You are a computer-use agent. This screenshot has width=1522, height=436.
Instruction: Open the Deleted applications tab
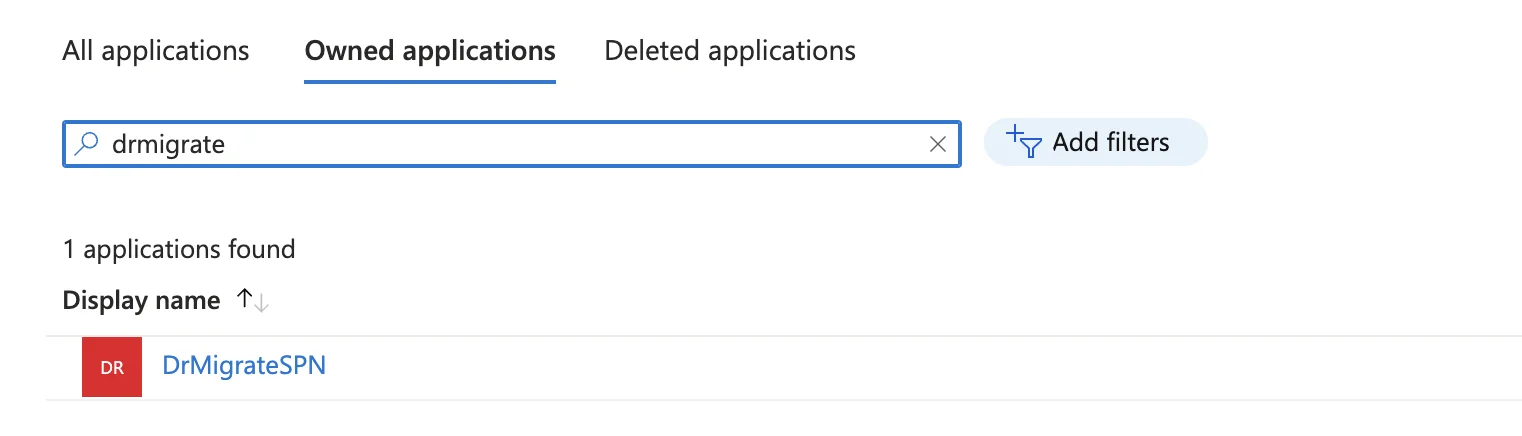730,50
